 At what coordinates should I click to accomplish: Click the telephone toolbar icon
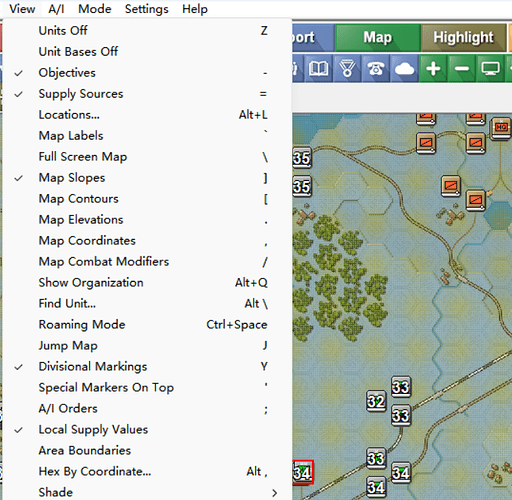click(376, 69)
